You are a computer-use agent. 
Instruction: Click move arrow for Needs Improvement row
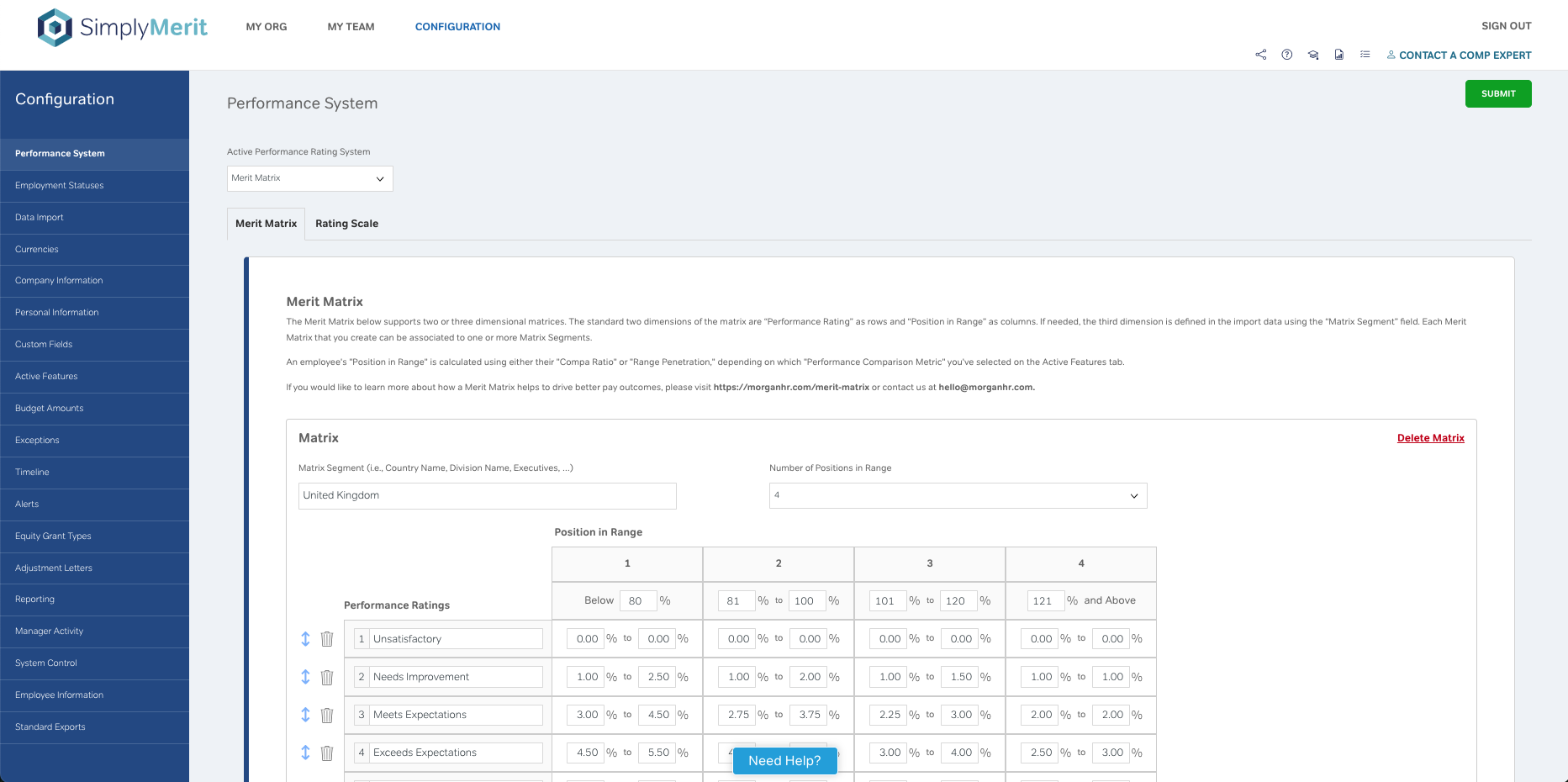click(x=305, y=677)
